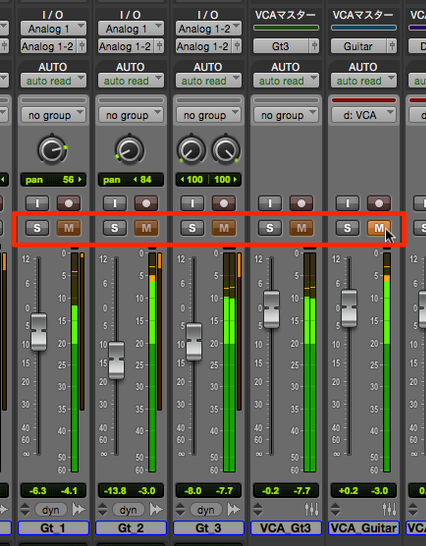Solo the Gt_1 track
The image size is (426, 546).
[37, 228]
